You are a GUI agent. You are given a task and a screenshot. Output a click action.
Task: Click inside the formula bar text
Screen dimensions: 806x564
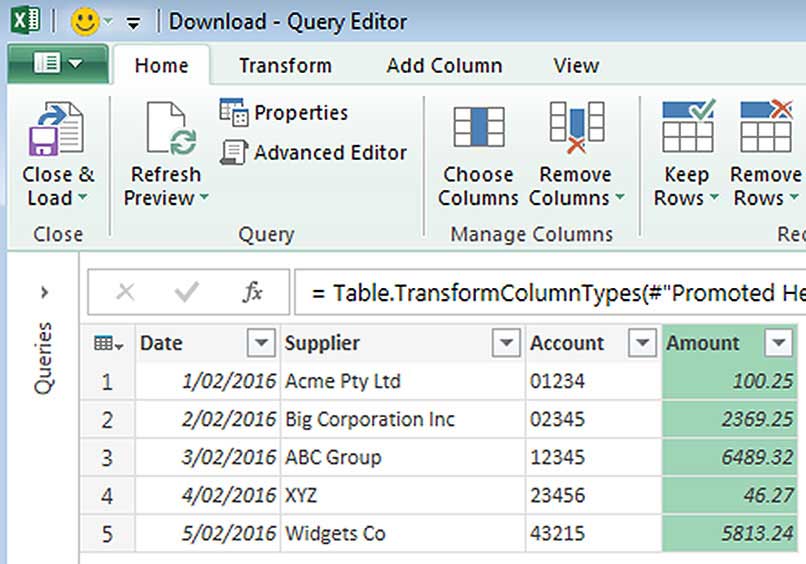point(550,292)
